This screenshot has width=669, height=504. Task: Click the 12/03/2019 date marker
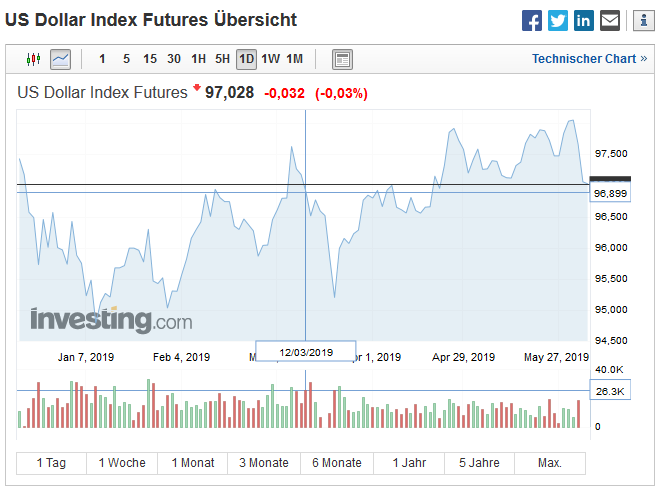click(306, 352)
